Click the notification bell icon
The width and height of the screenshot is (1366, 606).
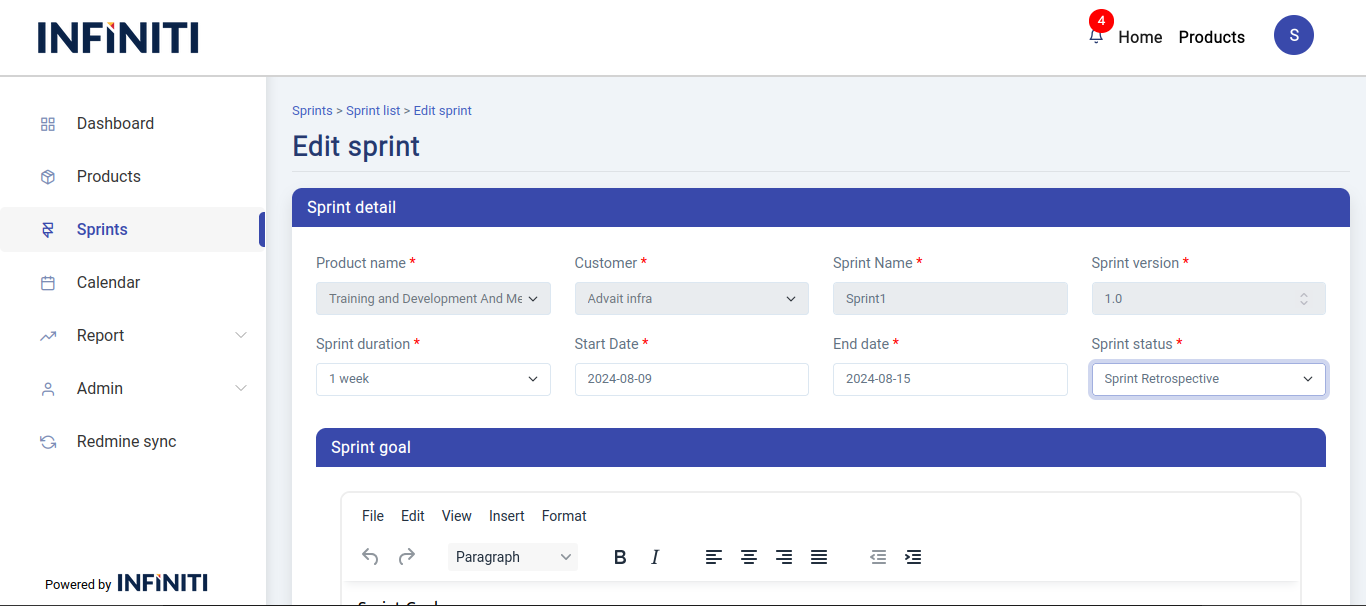tap(1096, 36)
